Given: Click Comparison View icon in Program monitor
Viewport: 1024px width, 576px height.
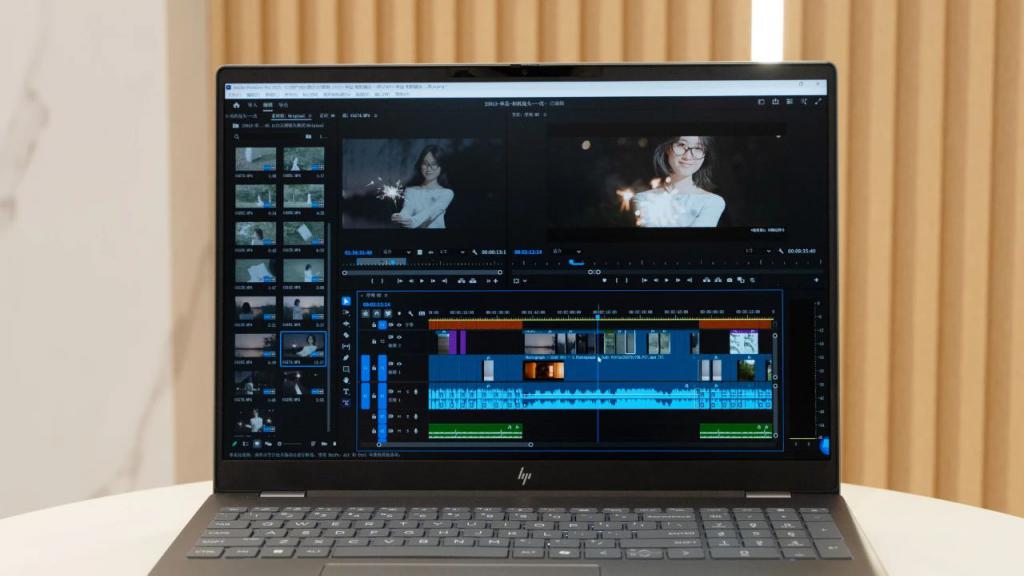Looking at the screenshot, I should click(x=741, y=280).
